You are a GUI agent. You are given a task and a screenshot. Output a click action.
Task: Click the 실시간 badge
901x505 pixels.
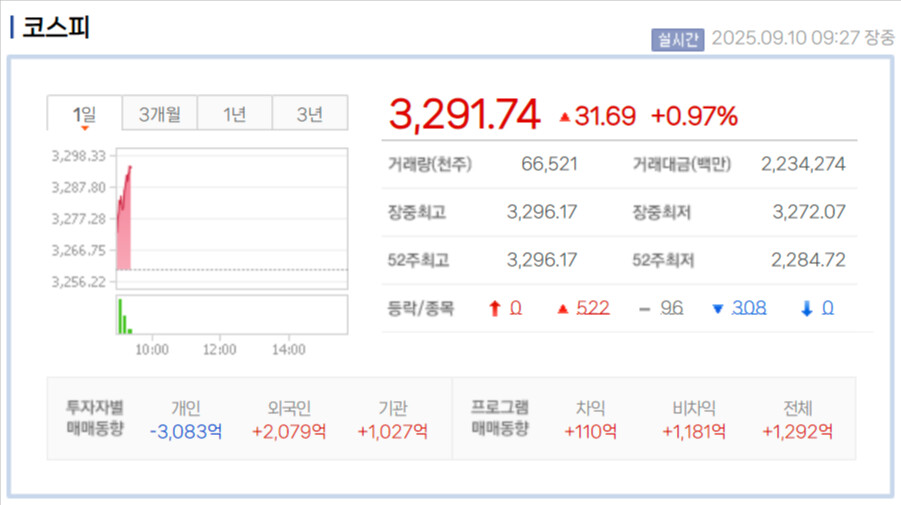click(677, 40)
